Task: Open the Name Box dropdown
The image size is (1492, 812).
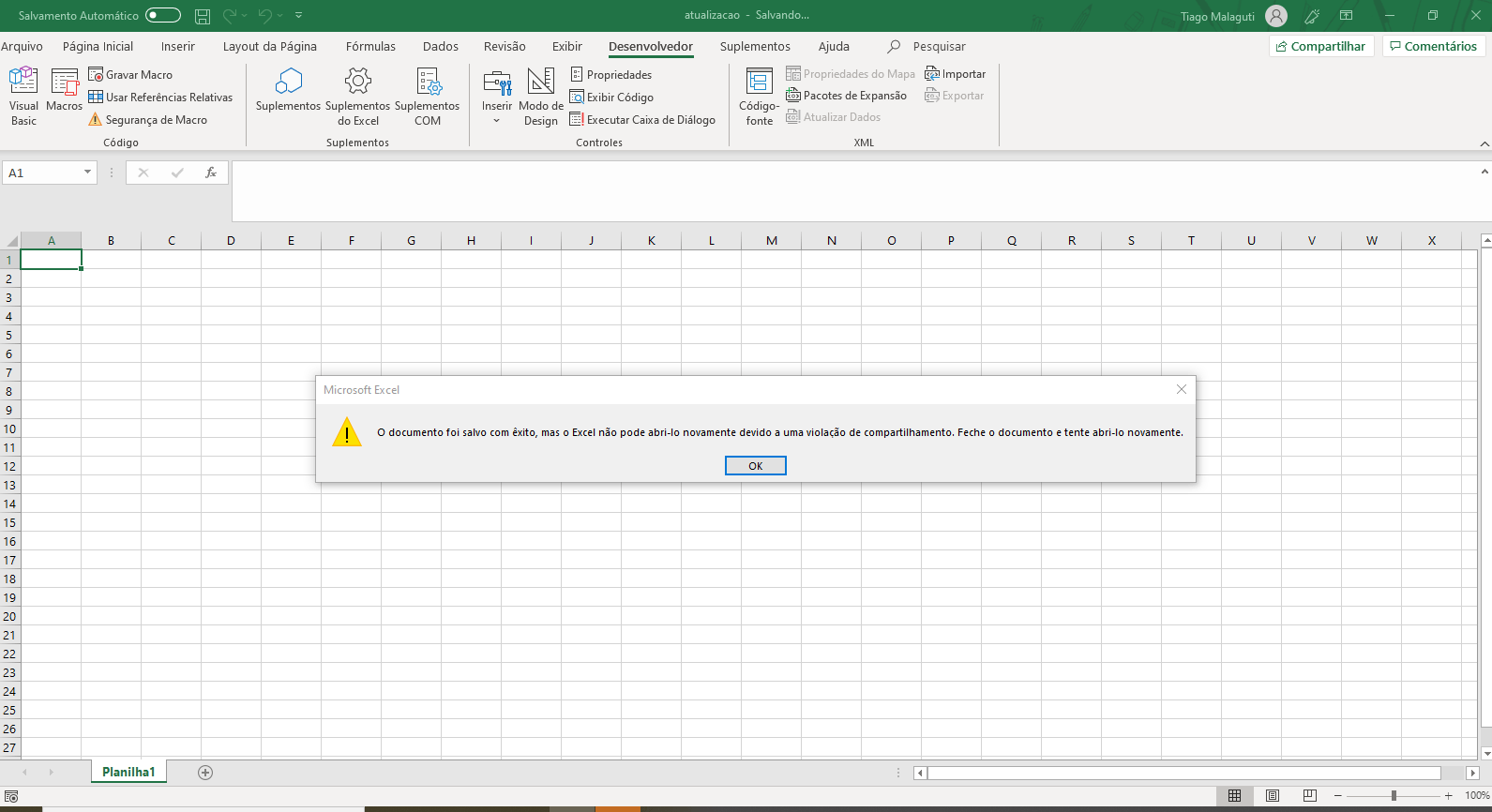Action: coord(87,173)
